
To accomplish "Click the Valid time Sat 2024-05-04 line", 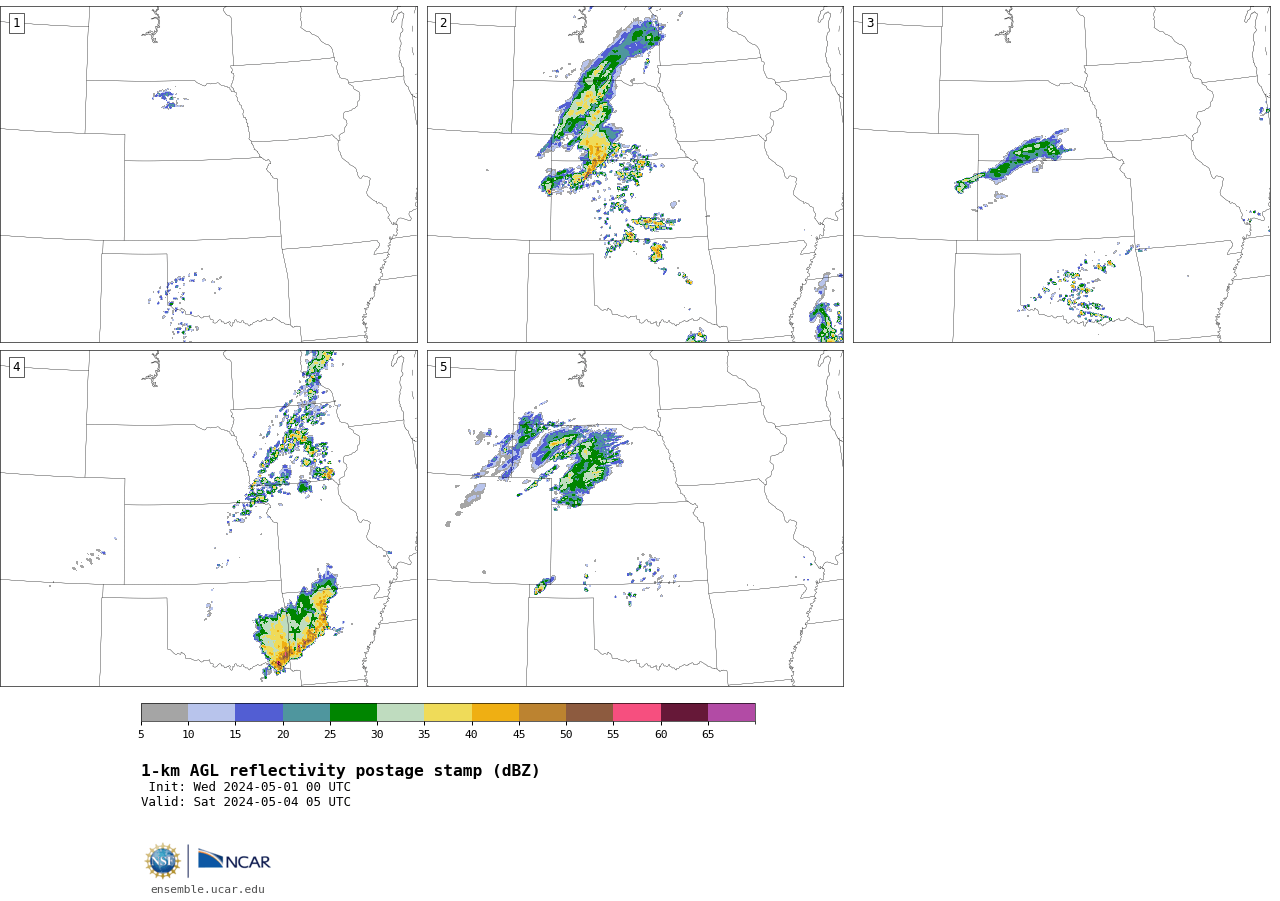I will (246, 802).
